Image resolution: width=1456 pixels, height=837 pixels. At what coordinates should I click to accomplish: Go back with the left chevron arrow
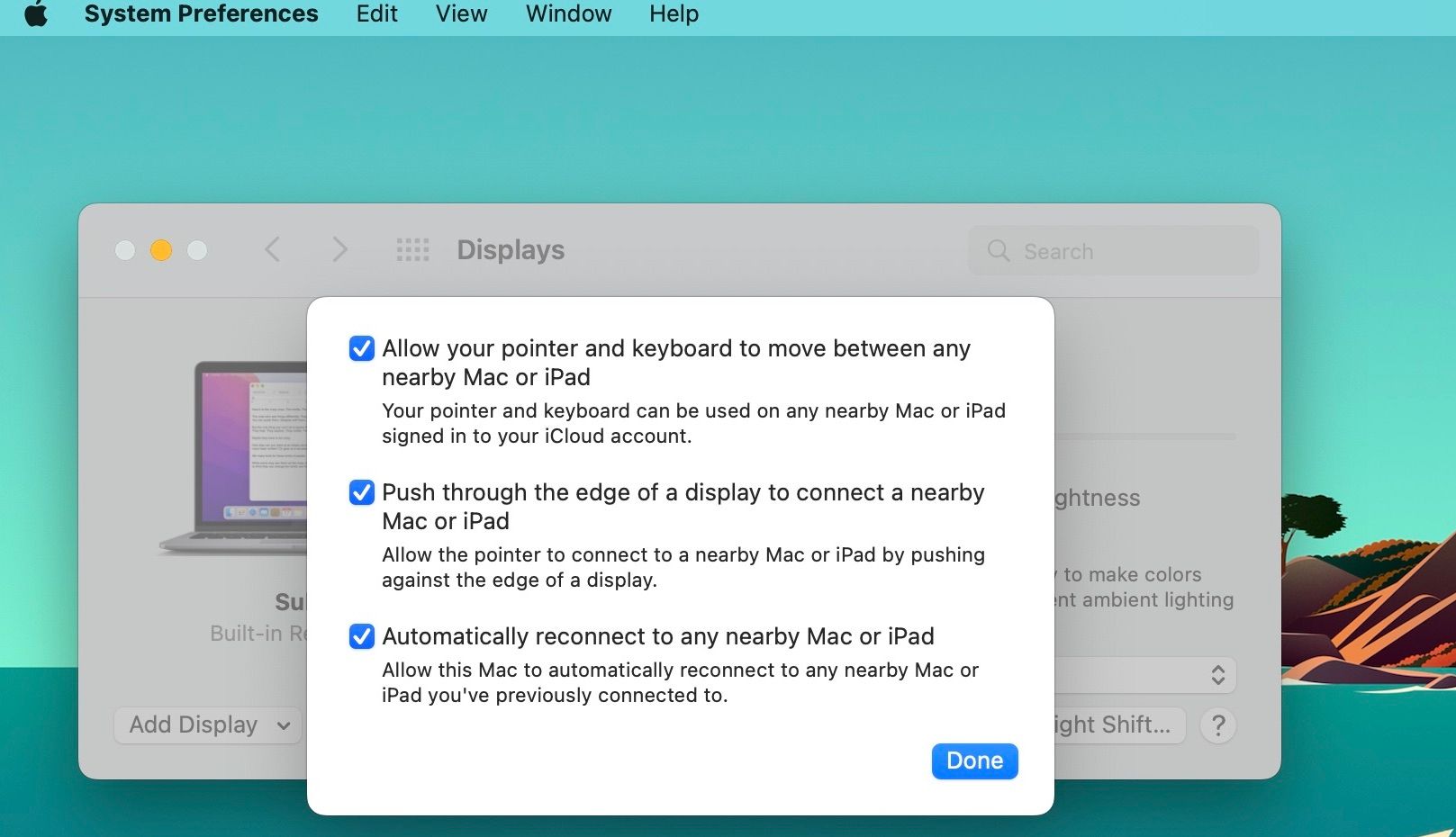[x=273, y=249]
